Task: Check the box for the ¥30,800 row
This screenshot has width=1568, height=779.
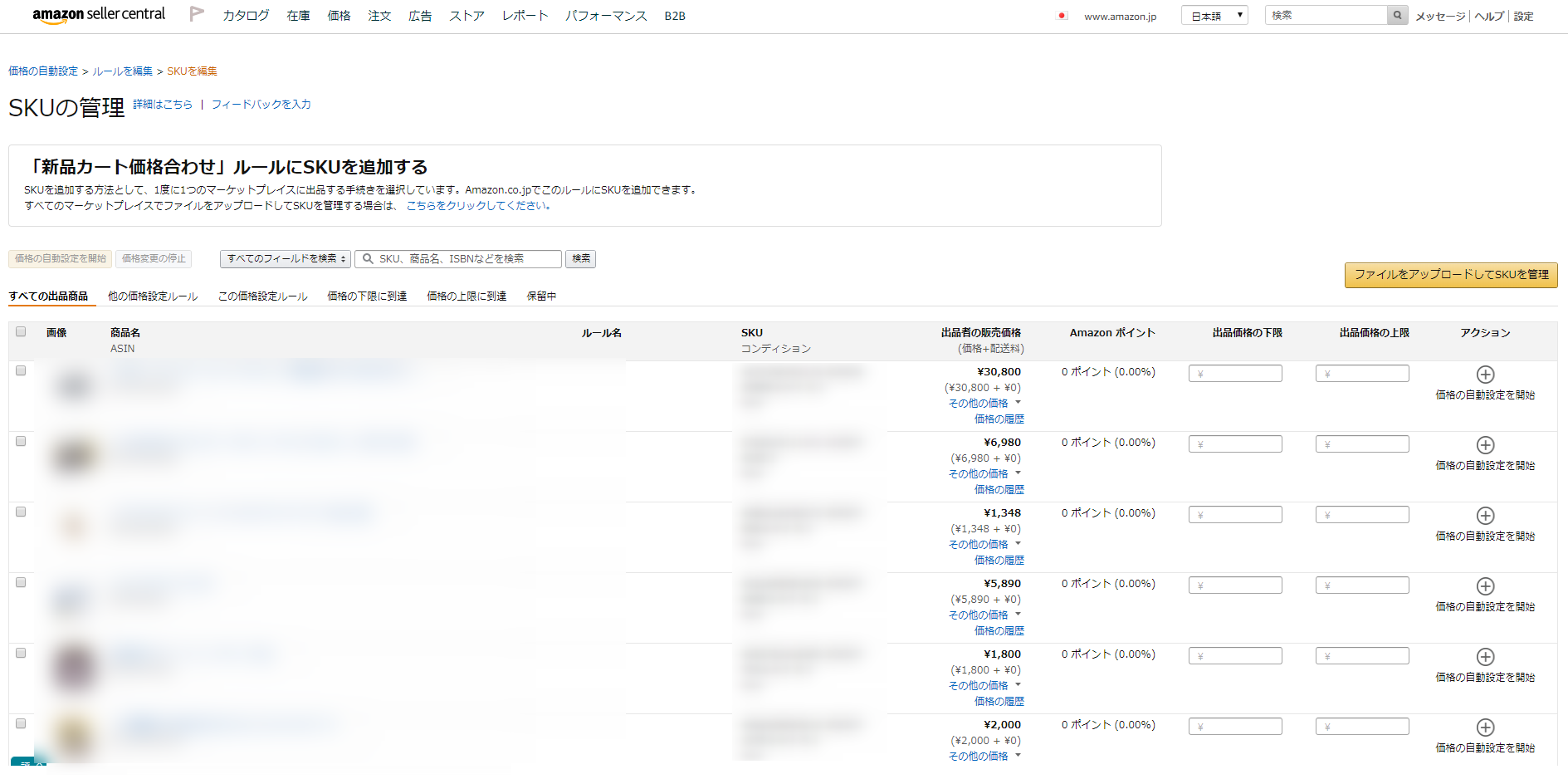Action: (x=21, y=370)
